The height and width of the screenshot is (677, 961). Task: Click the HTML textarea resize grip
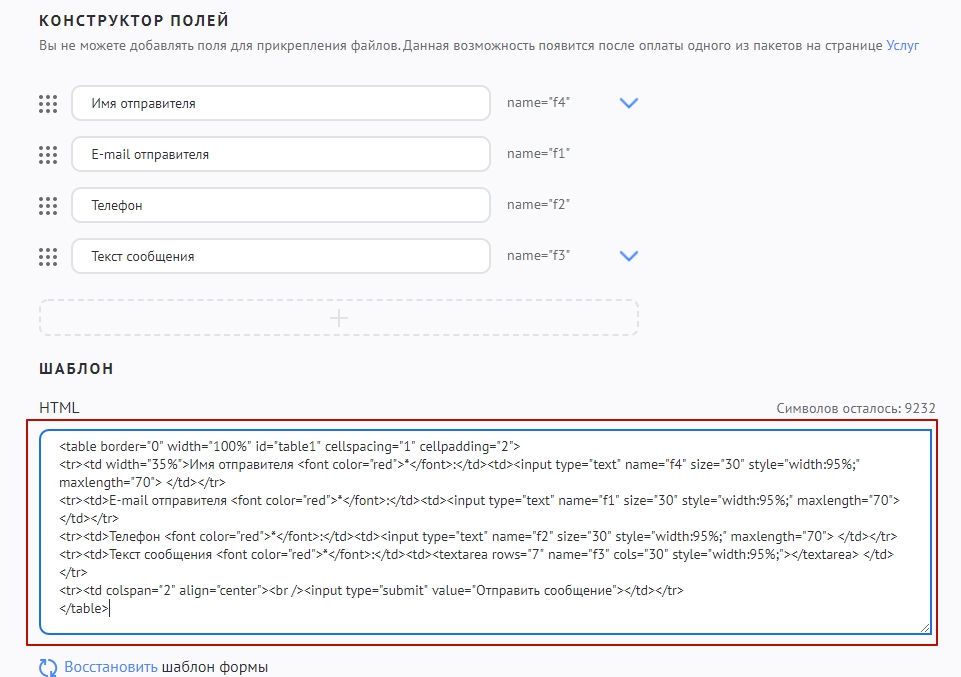(925, 628)
